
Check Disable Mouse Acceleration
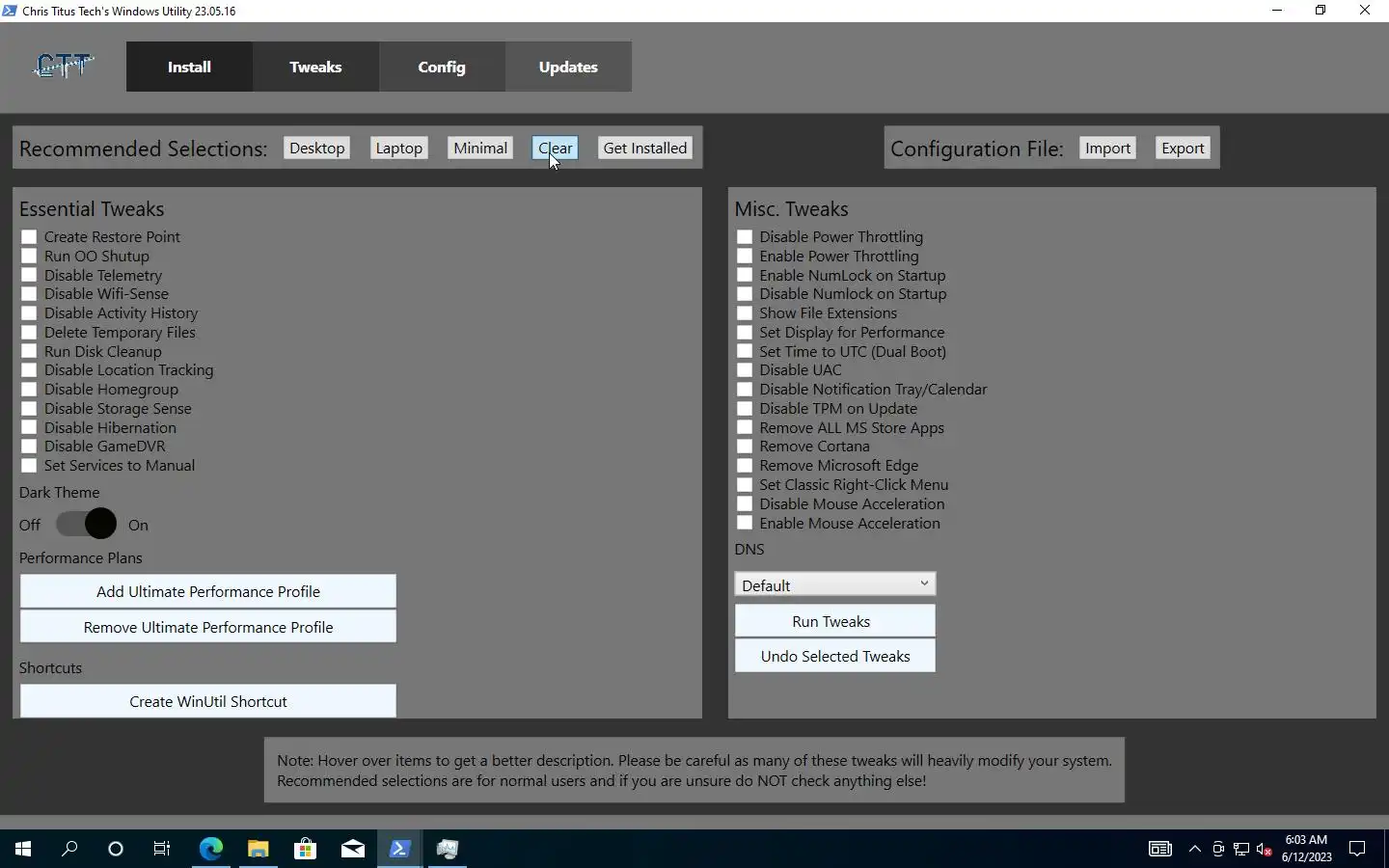[x=745, y=503]
